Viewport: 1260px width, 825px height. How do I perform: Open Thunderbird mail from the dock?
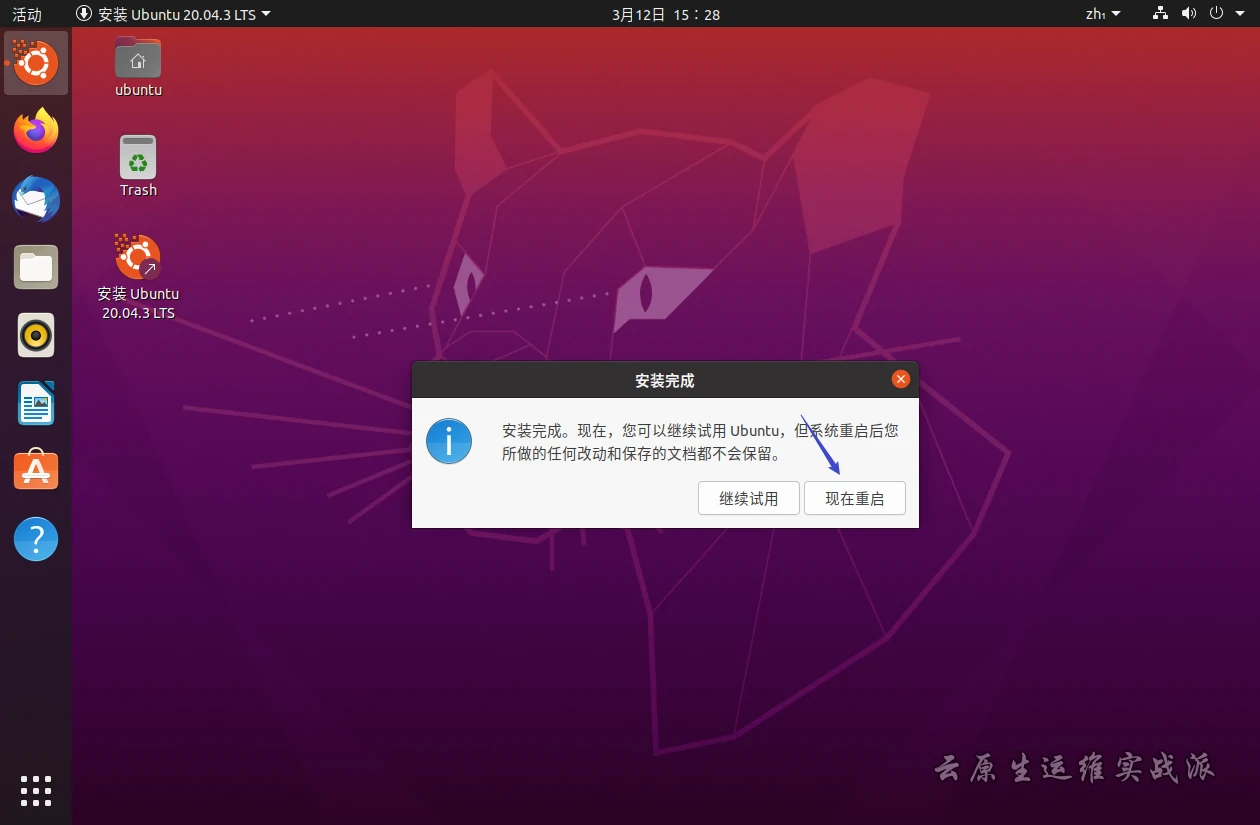36,199
